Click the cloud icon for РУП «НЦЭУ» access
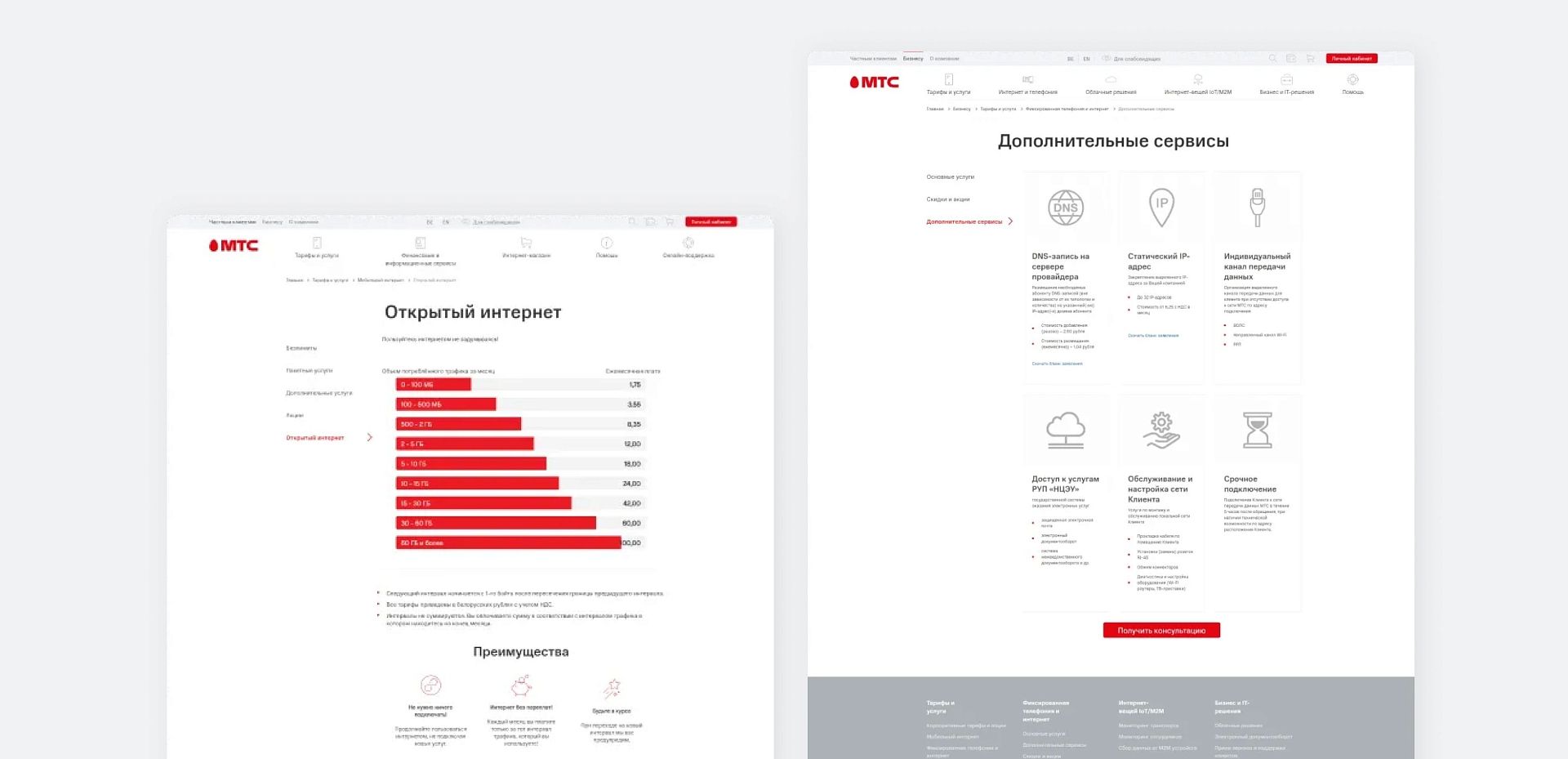The width and height of the screenshot is (1568, 759). (1065, 430)
